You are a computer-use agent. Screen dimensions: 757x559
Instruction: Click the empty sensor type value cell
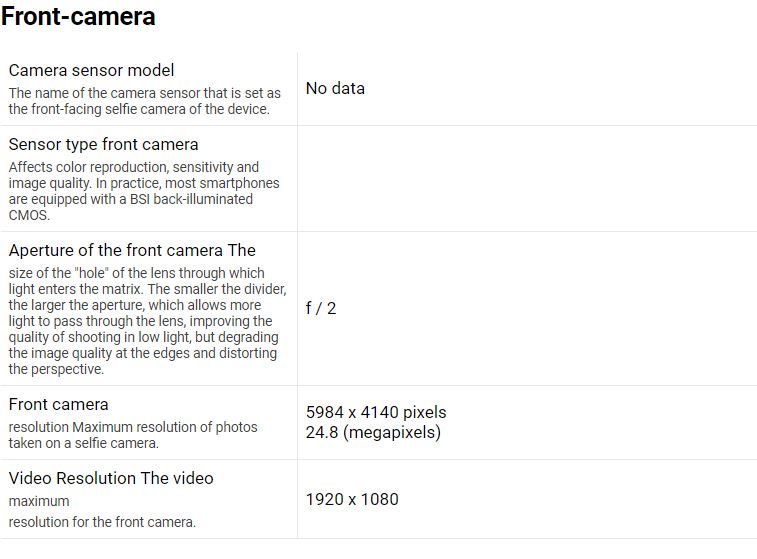pos(526,178)
